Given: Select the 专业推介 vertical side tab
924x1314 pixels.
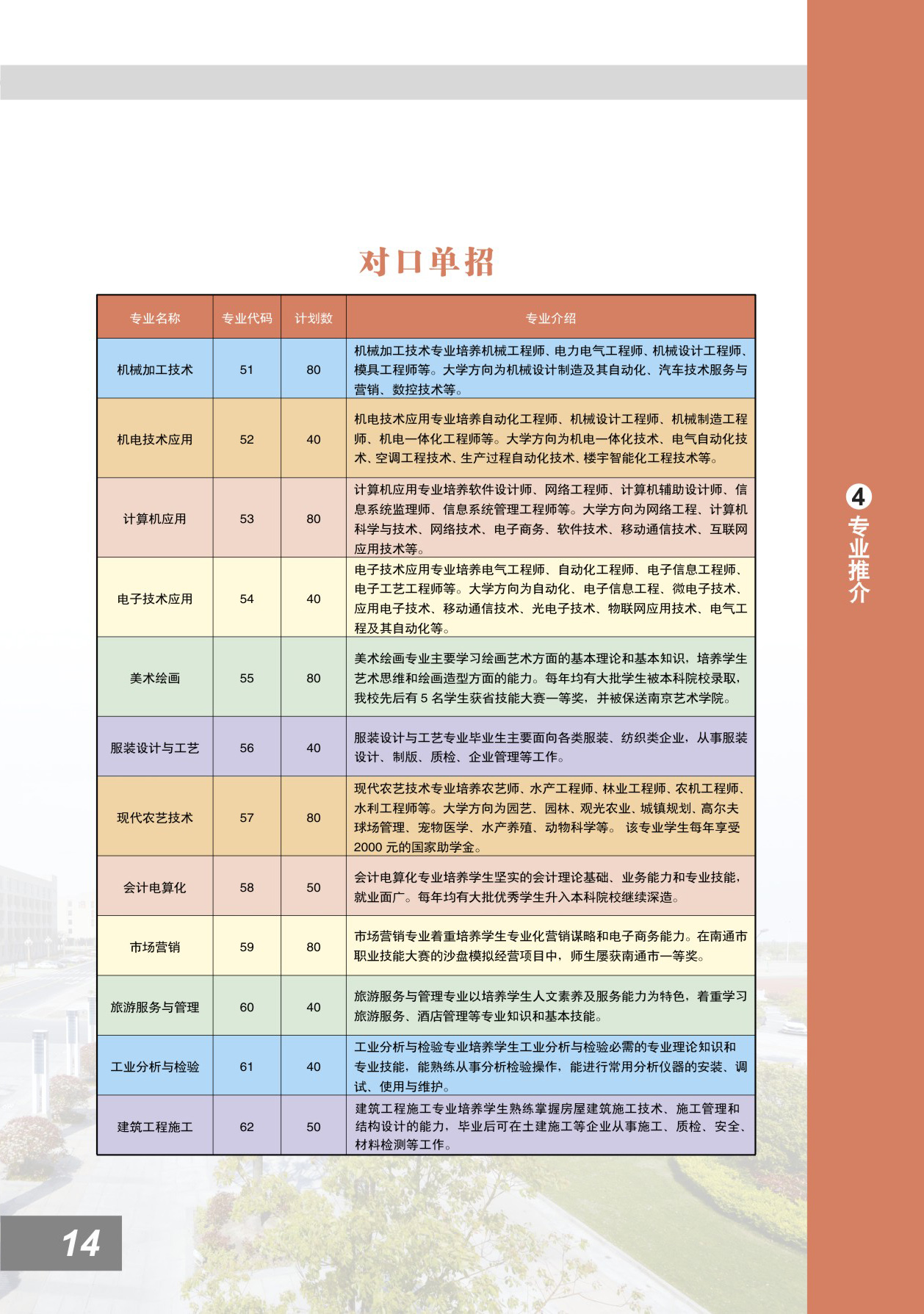Looking at the screenshot, I should coord(859,560).
